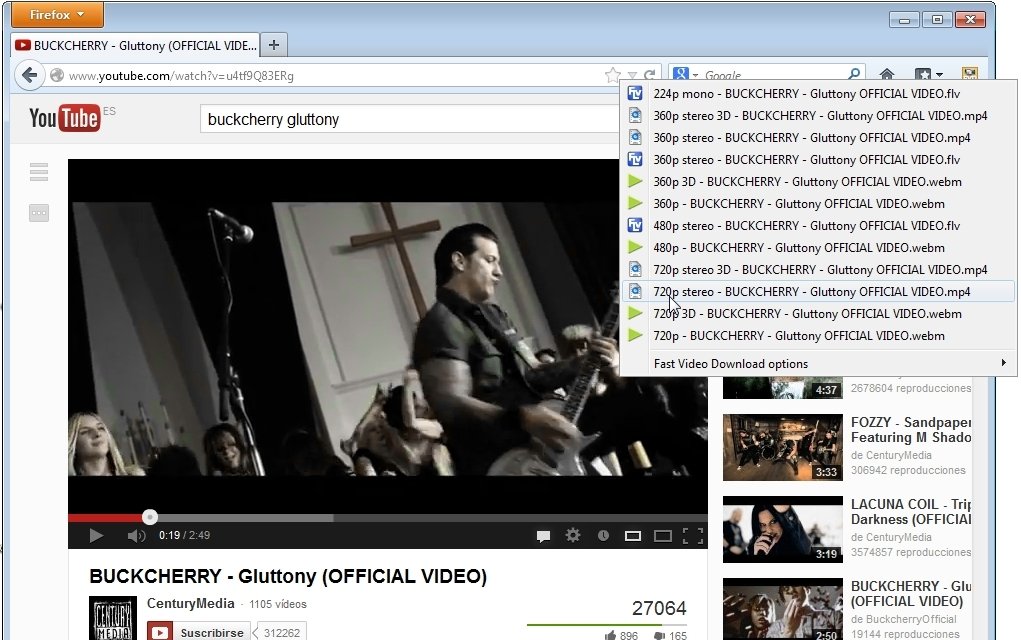
Task: Click the buffered part of progress bar
Action: (245, 518)
